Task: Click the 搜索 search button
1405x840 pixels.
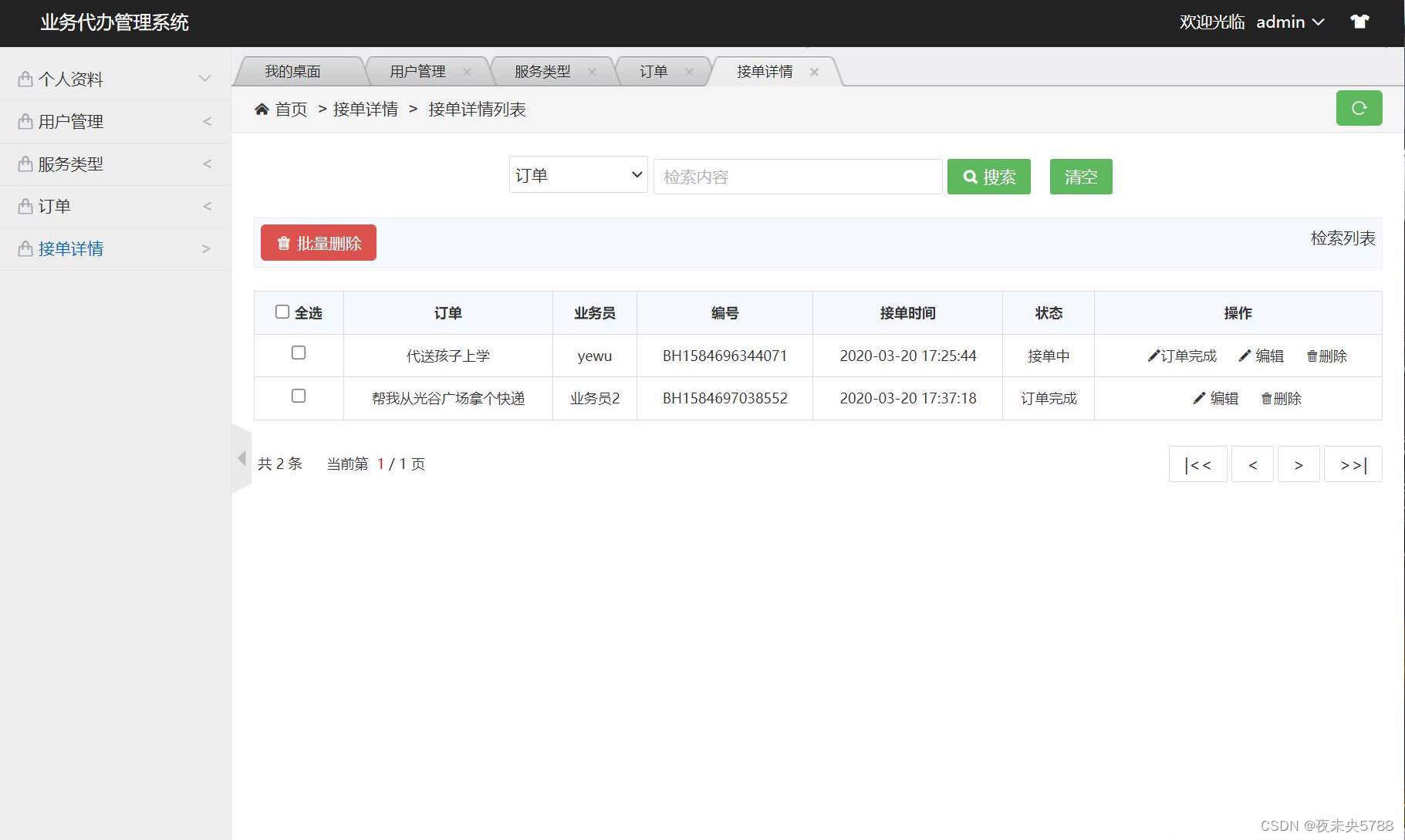Action: [x=989, y=177]
